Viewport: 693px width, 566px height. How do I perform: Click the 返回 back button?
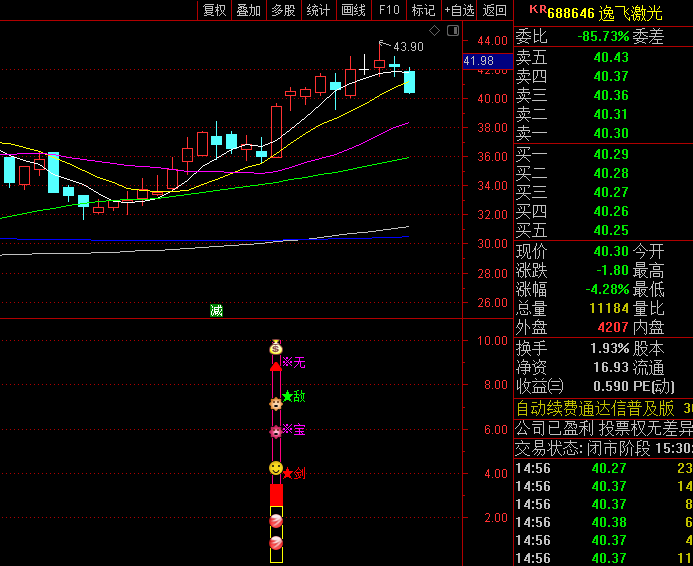pyautogui.click(x=495, y=10)
